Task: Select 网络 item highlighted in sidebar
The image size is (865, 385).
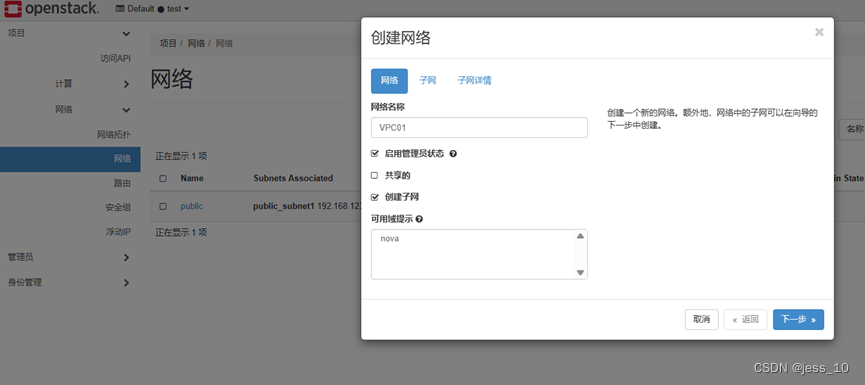Action: 70,159
